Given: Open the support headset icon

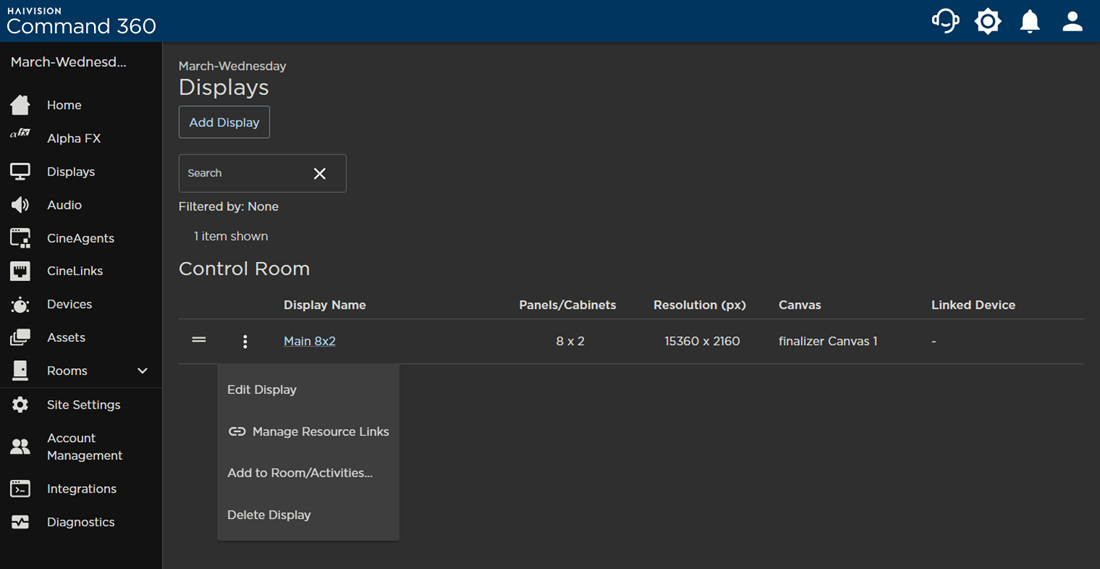Looking at the screenshot, I should 945,21.
